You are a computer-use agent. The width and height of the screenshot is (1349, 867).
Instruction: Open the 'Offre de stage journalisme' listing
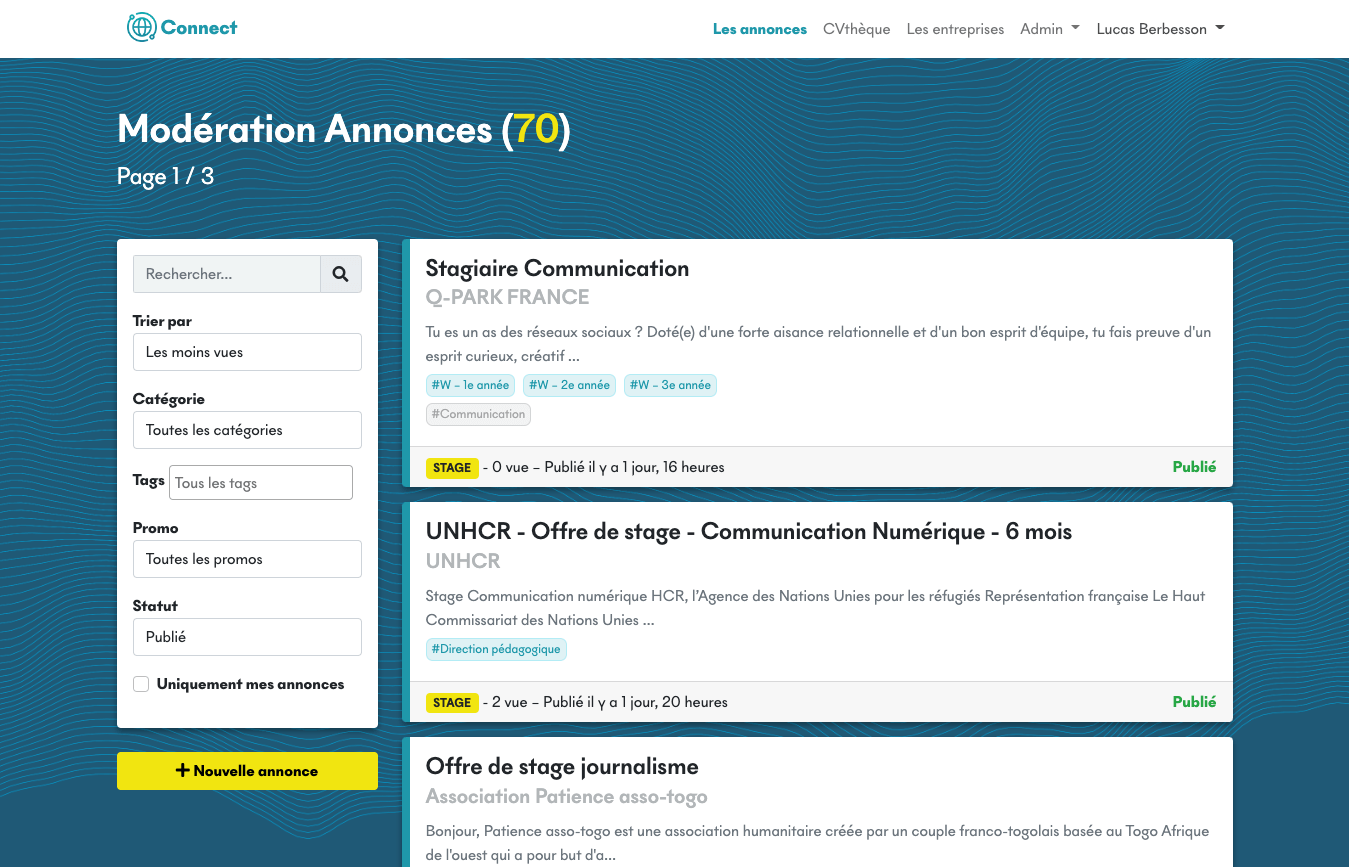click(562, 767)
